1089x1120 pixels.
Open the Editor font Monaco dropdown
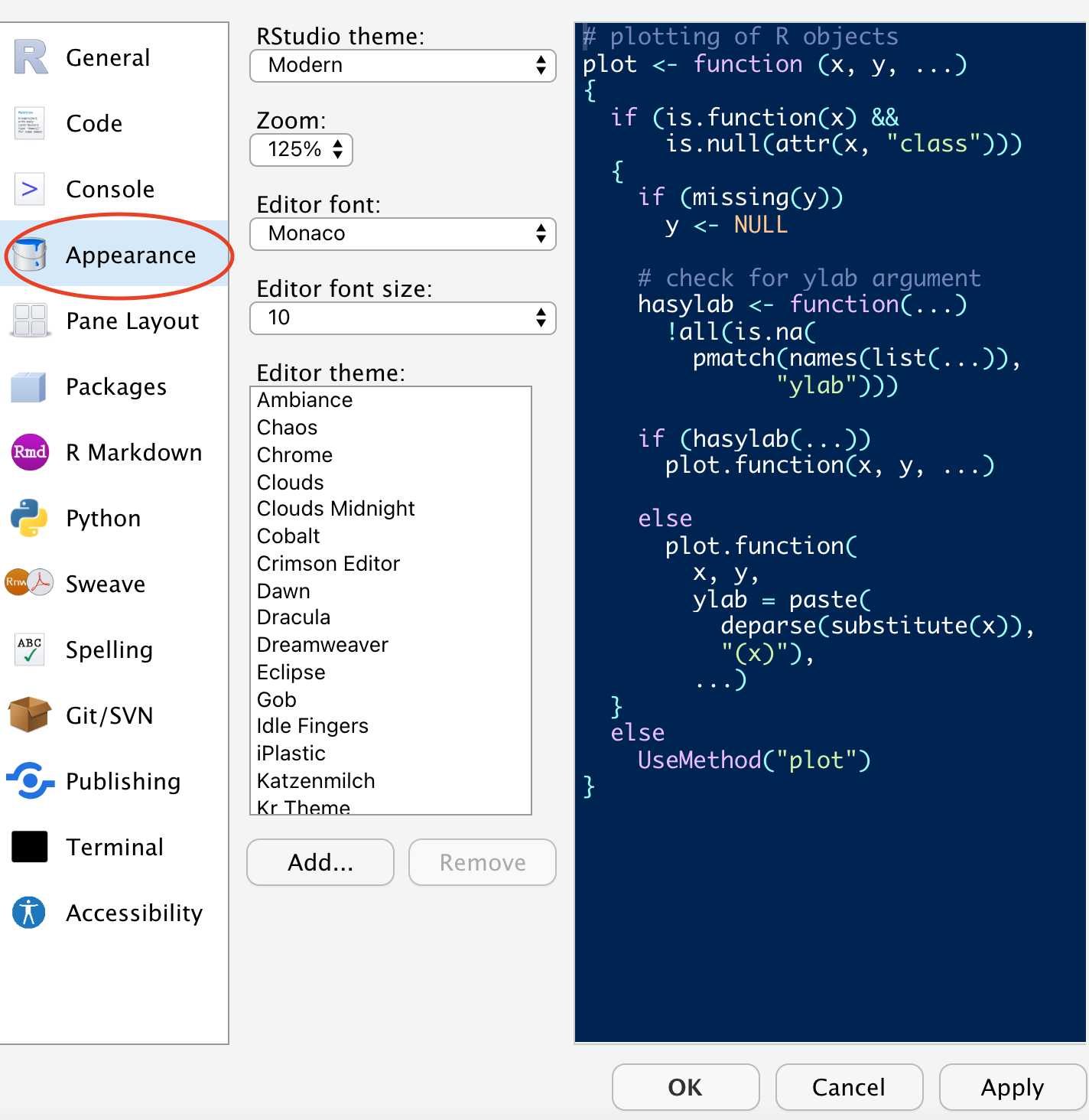402,234
